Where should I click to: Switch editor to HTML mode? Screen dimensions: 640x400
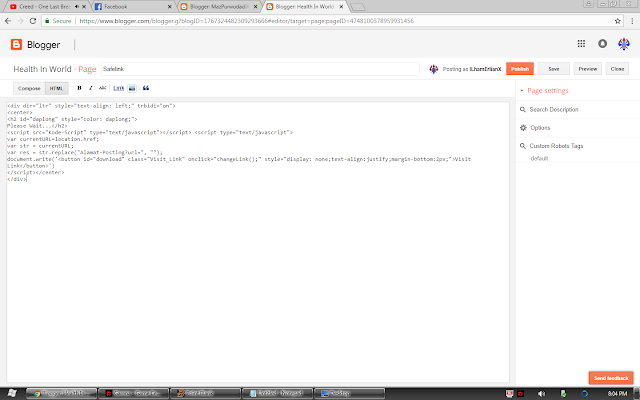(56, 88)
